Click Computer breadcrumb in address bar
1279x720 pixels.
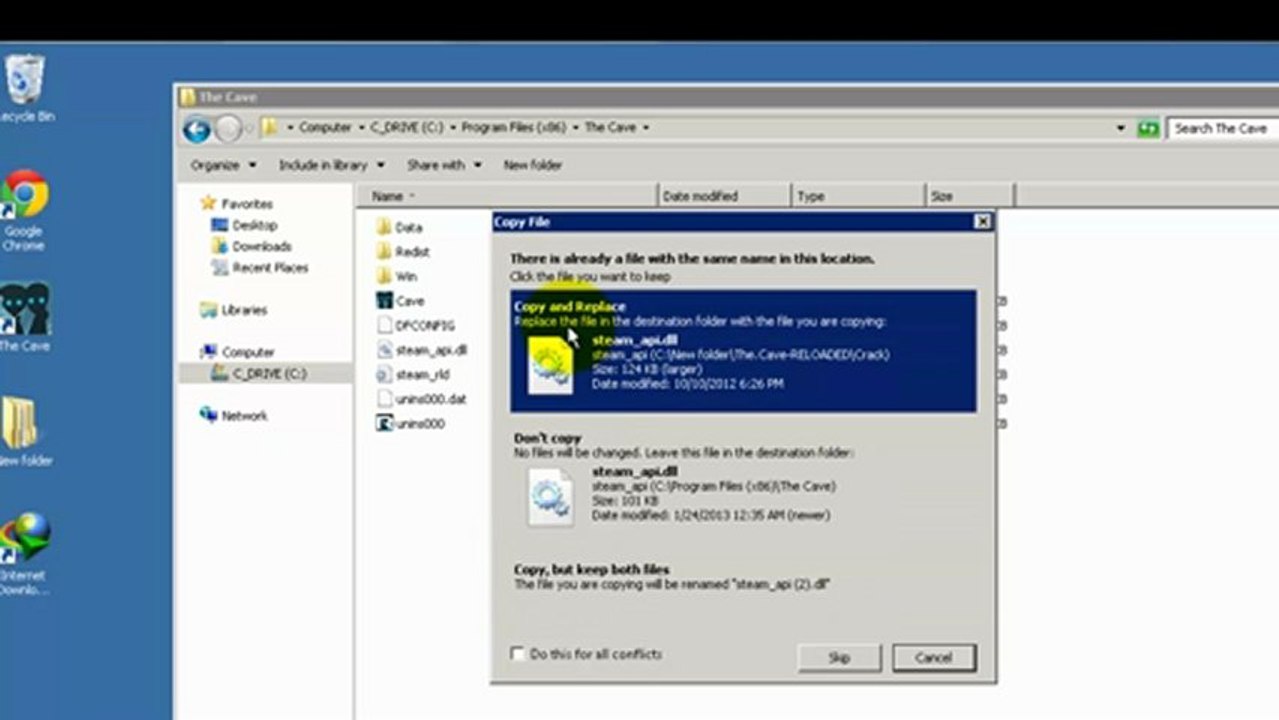(325, 128)
